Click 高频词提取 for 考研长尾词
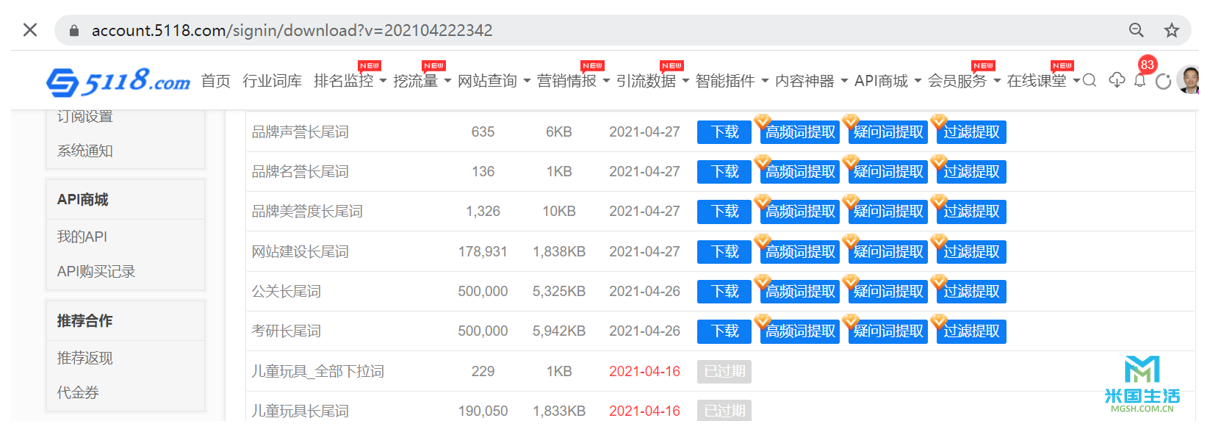This screenshot has height=439, width=1211. click(800, 332)
